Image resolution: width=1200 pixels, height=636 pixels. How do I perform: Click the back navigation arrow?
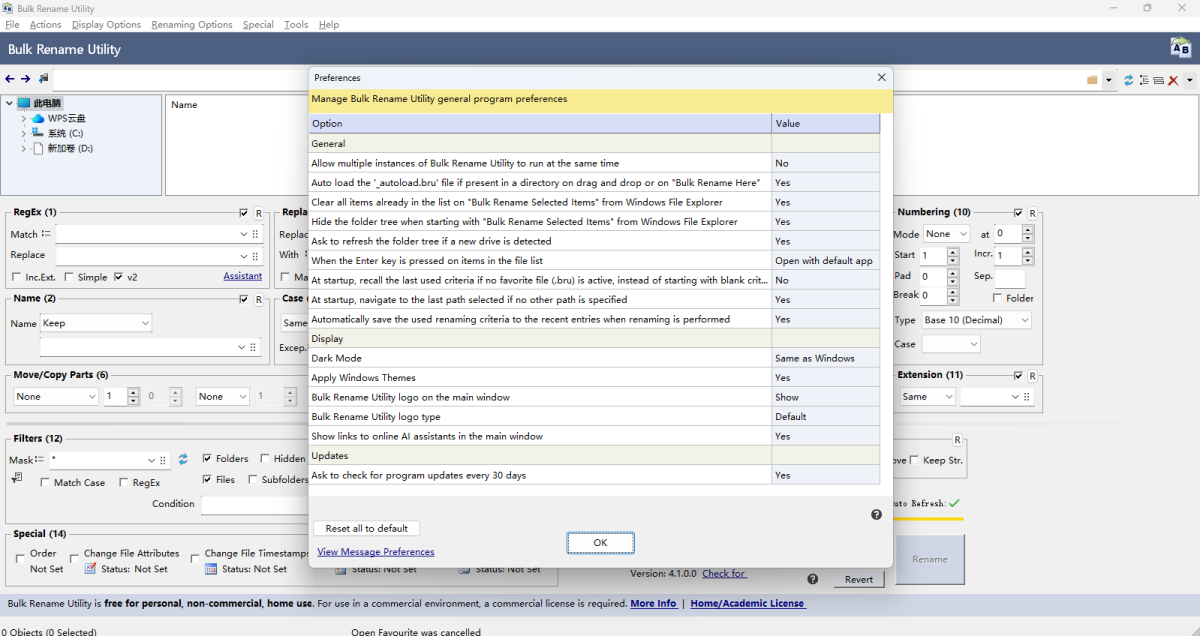10,79
